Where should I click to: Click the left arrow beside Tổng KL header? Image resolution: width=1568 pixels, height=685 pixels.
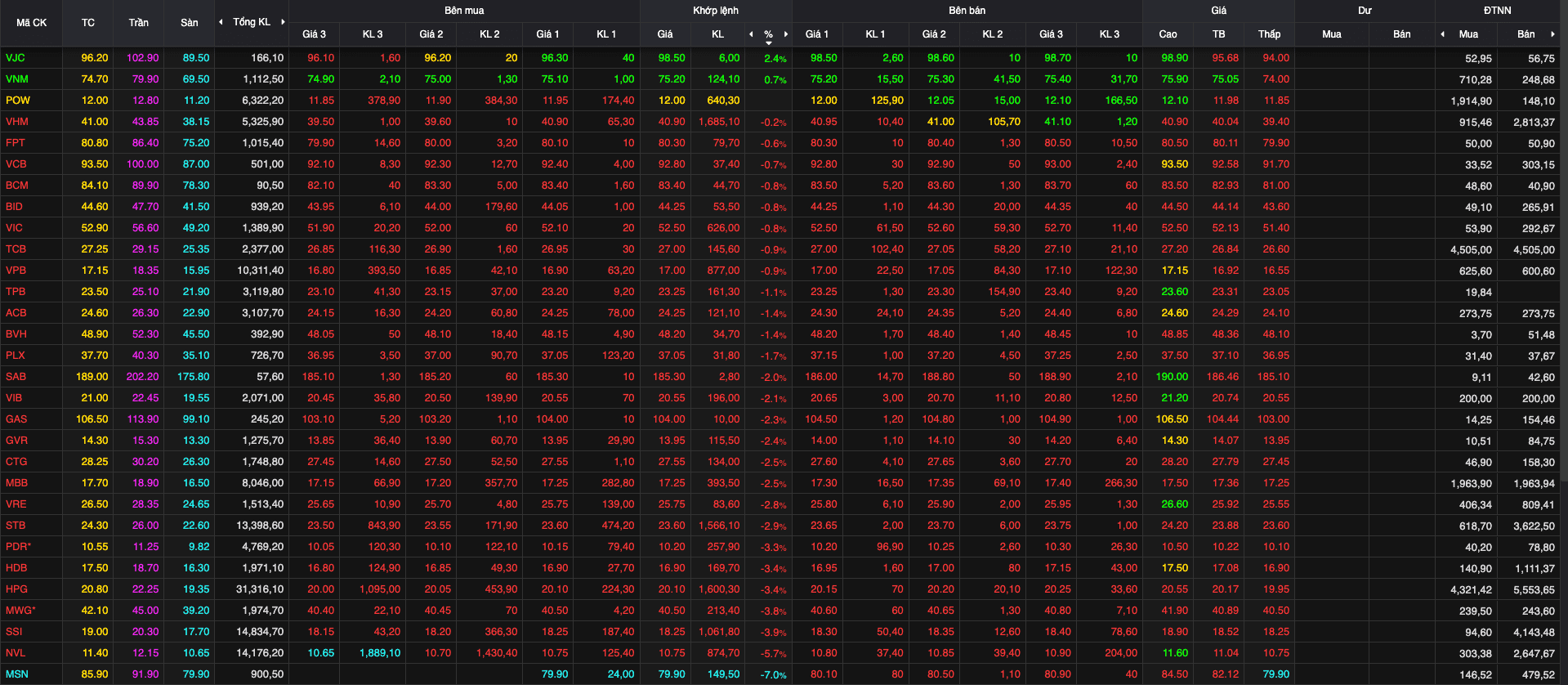[x=221, y=22]
